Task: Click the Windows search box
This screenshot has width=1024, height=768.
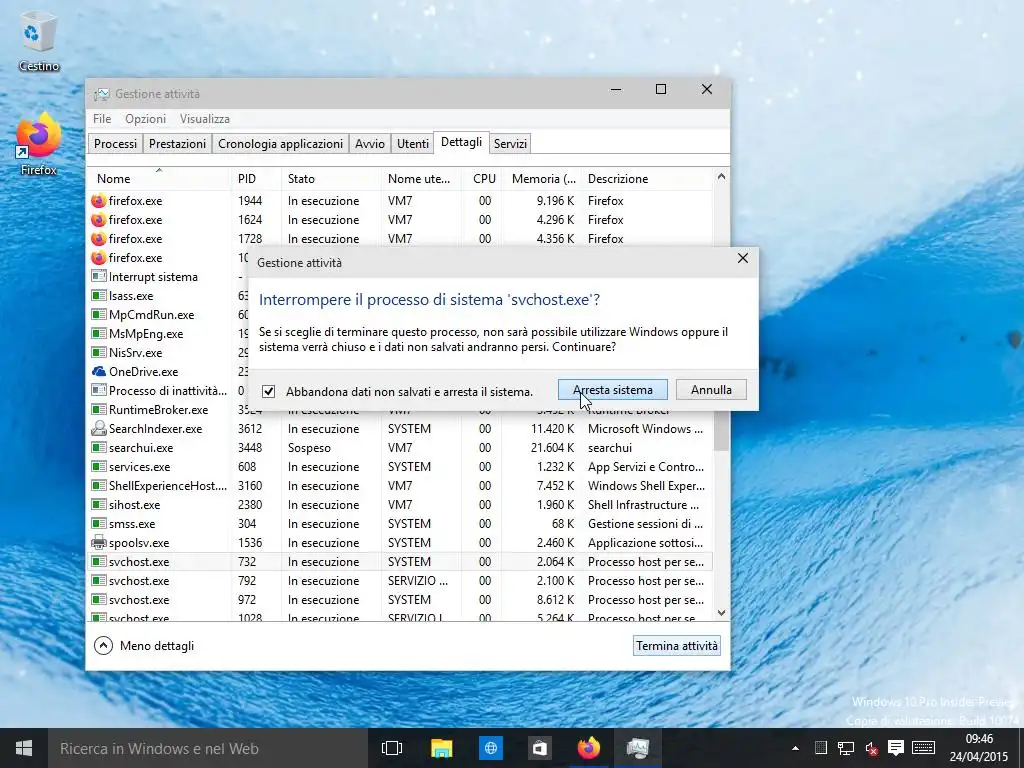Action: (x=207, y=748)
